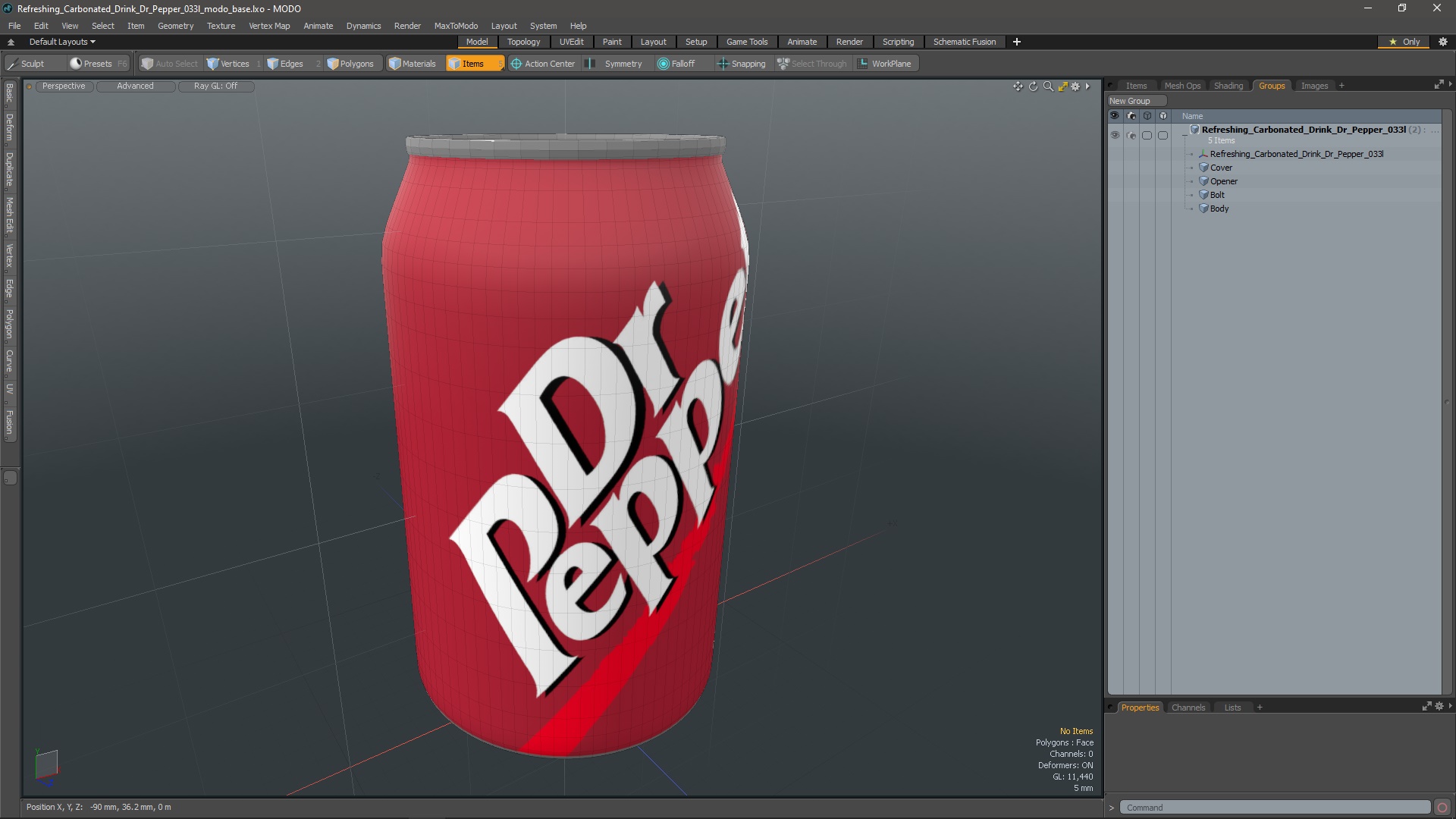
Task: Open the WorkPlane options
Action: point(885,64)
